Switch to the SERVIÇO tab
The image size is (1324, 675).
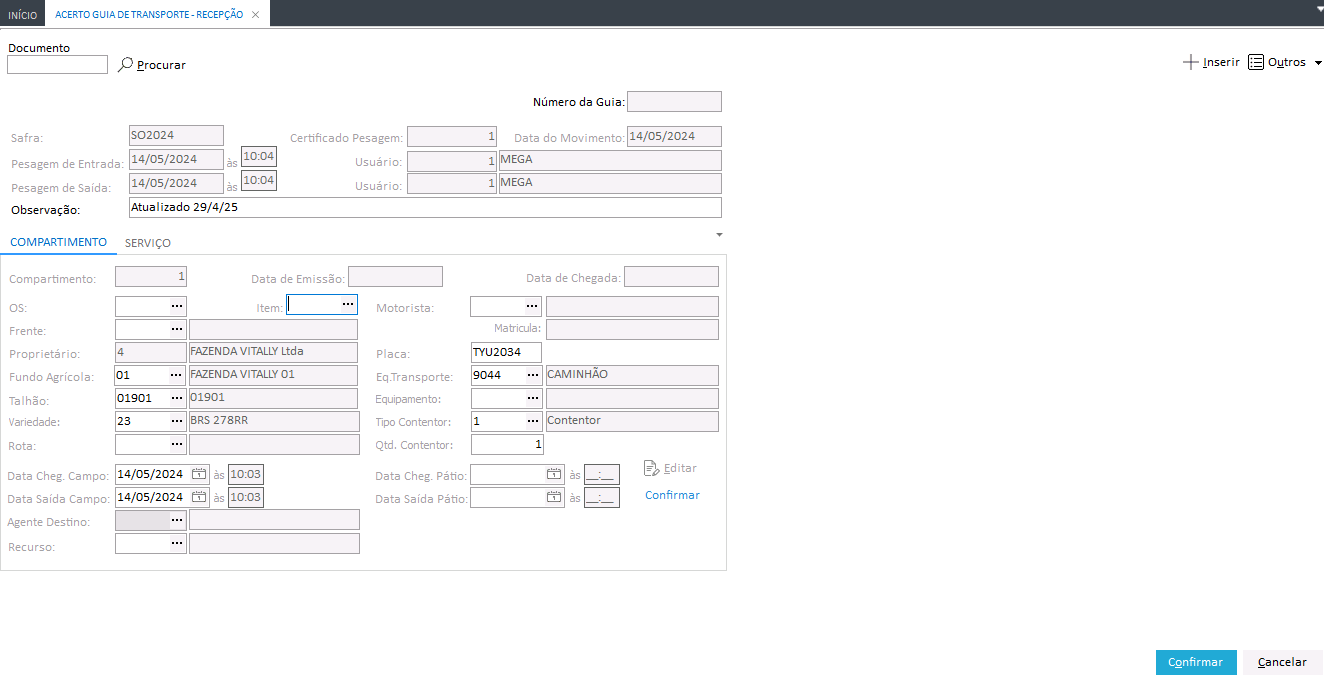(x=148, y=243)
